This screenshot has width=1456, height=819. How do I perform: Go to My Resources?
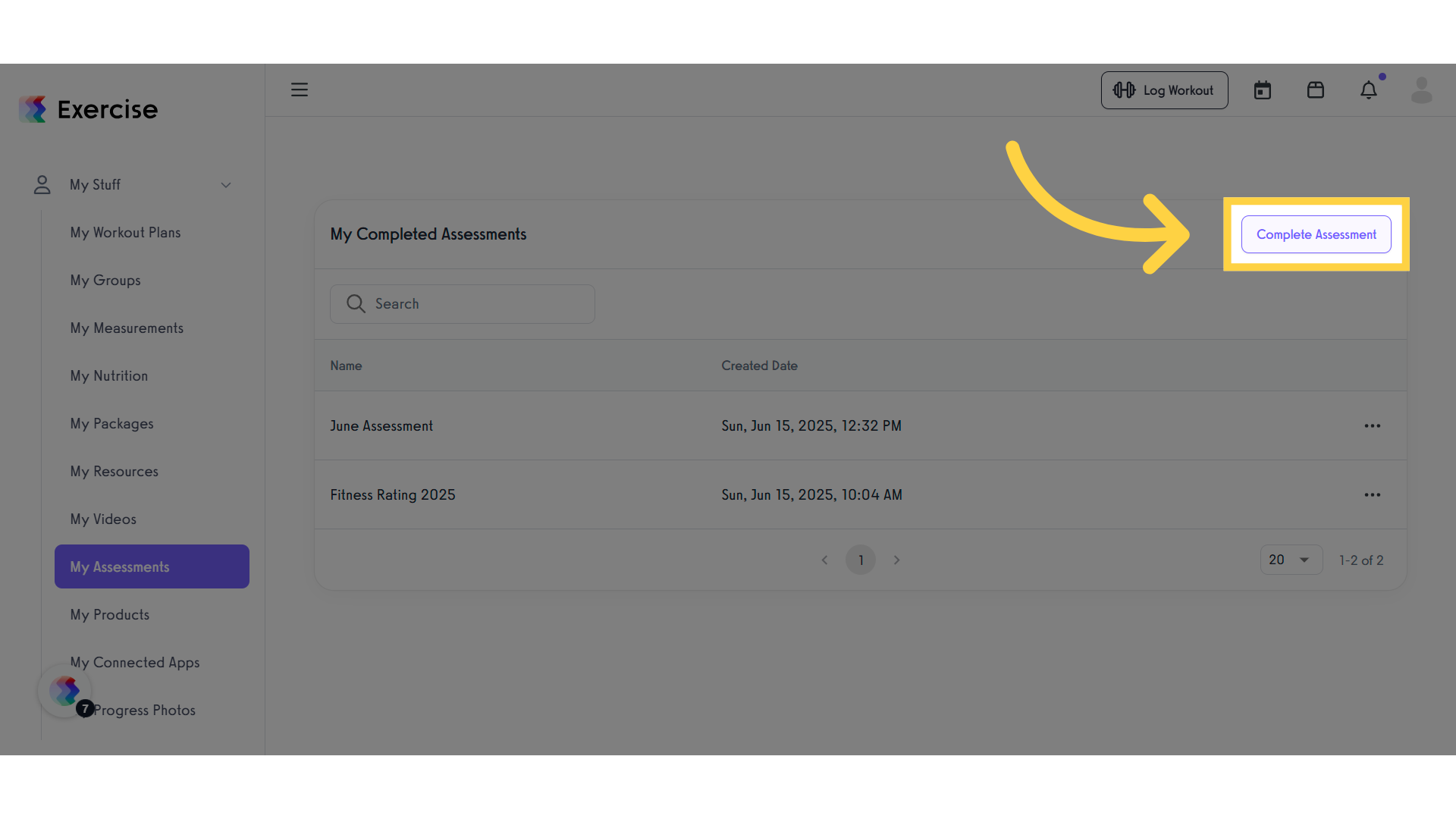115,472
